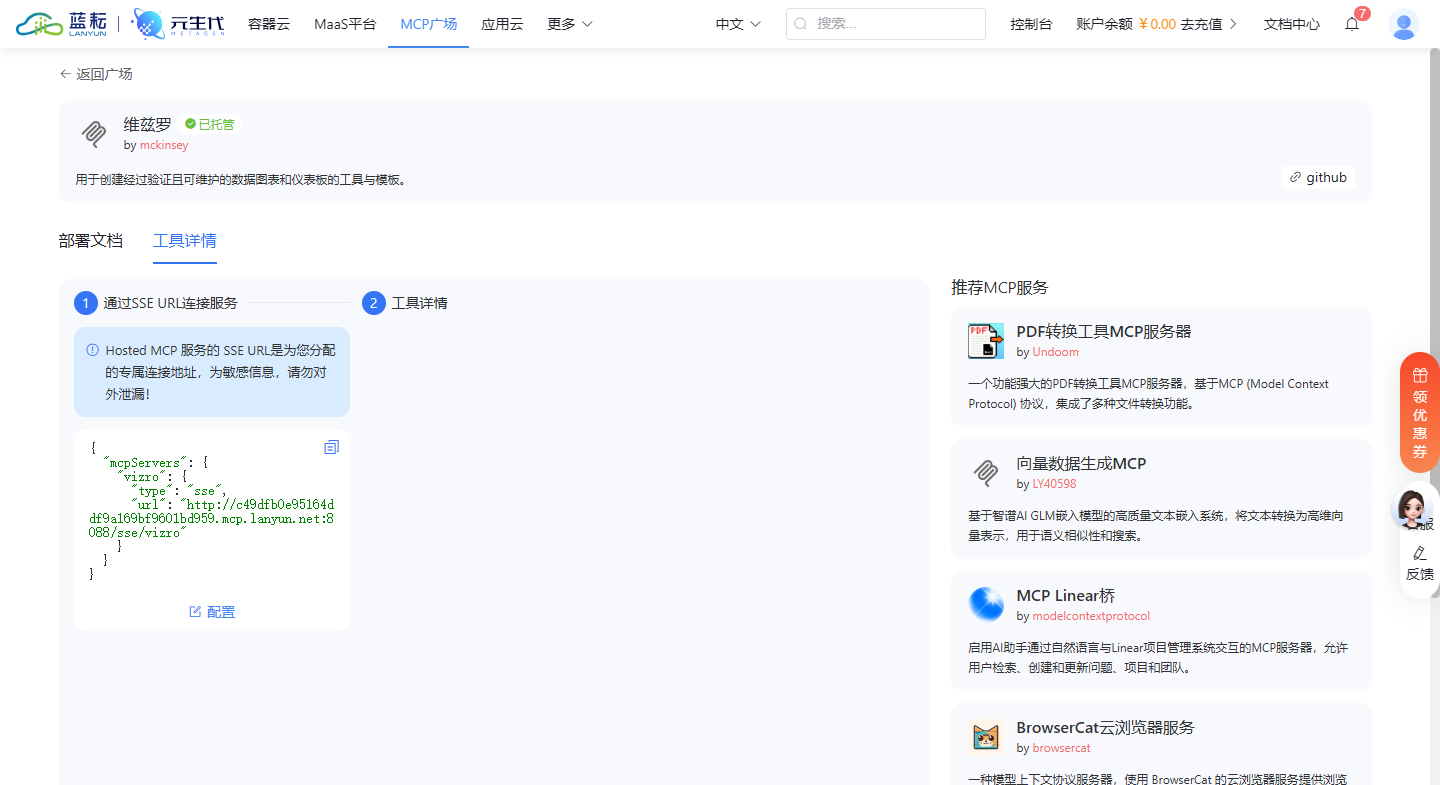The image size is (1440, 785).
Task: Open the github repository link
Action: point(1318,177)
